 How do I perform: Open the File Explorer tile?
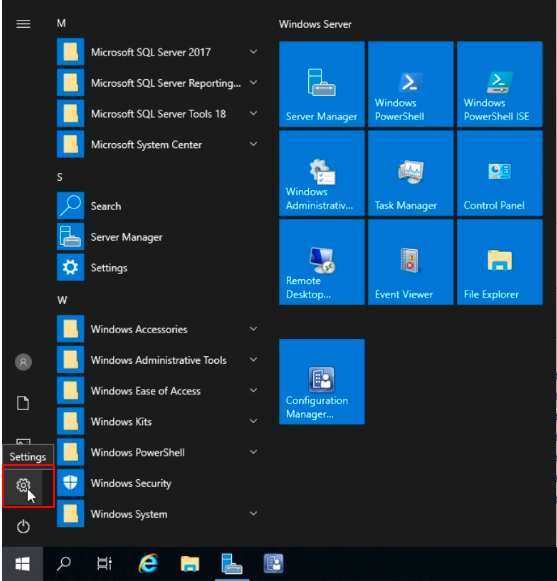point(500,262)
